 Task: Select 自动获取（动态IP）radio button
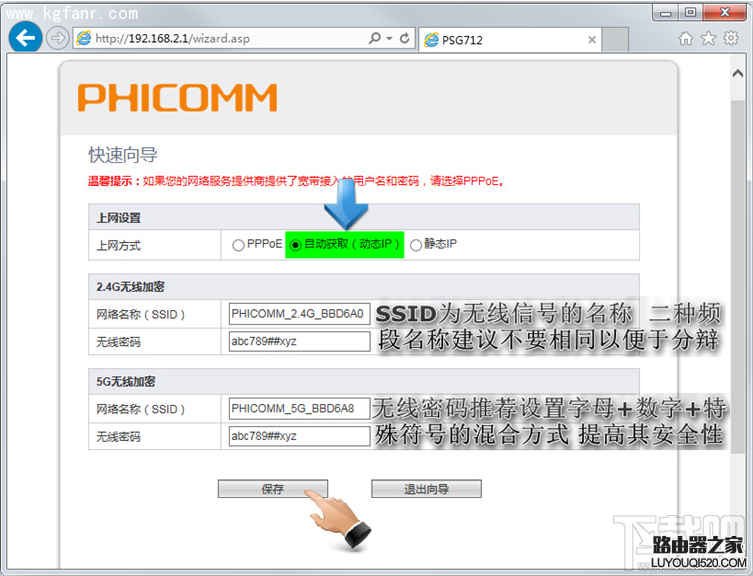(296, 245)
